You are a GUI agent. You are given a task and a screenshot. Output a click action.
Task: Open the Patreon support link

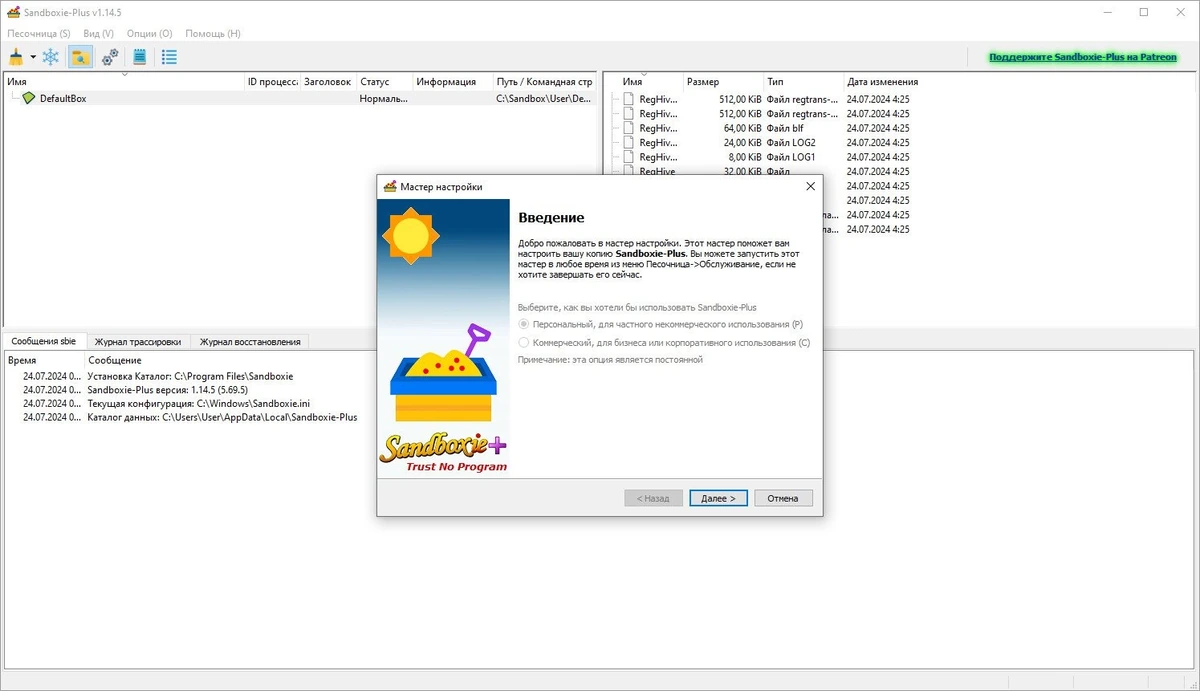[1083, 58]
